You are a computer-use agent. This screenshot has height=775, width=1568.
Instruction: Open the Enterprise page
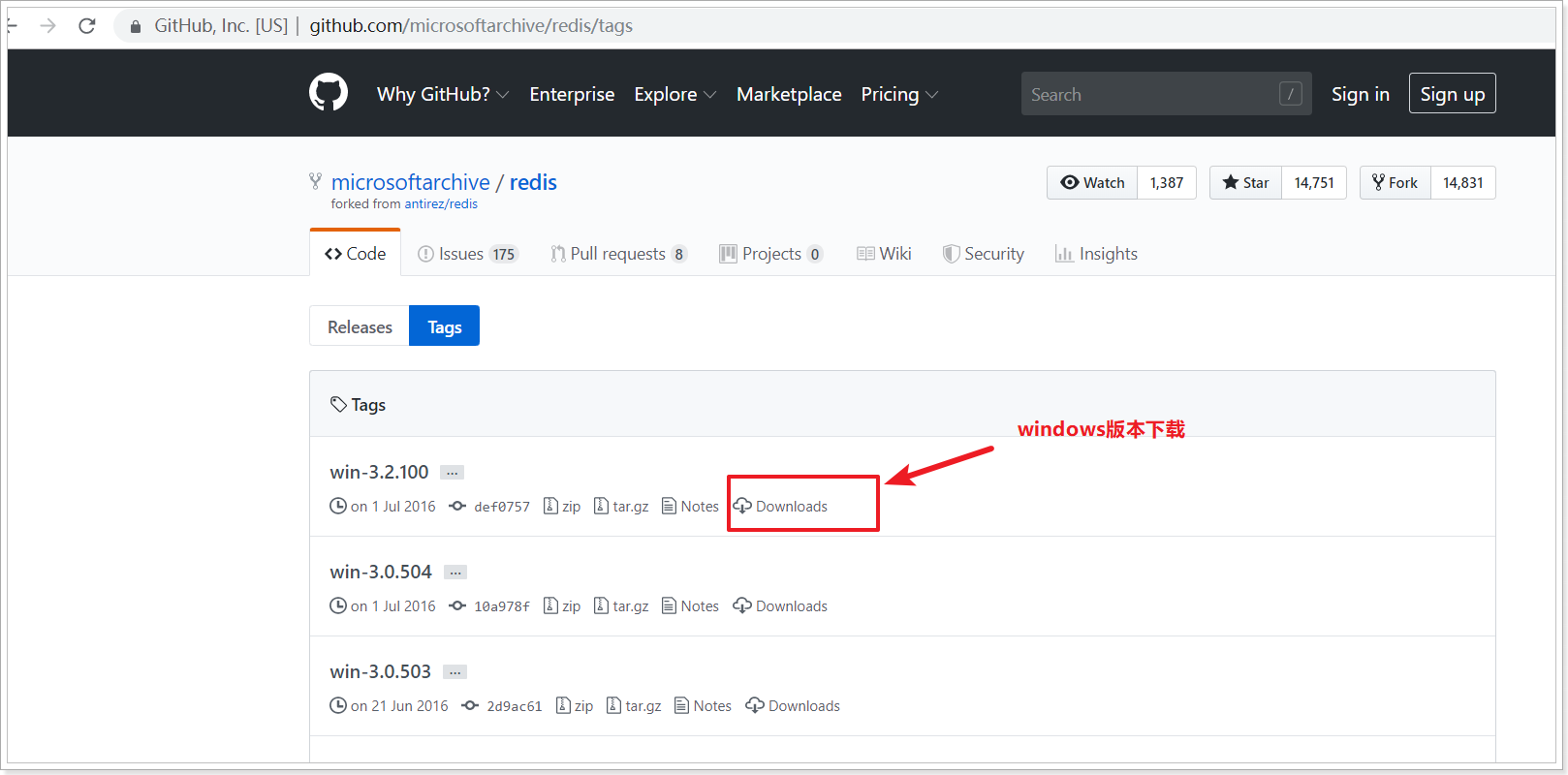click(x=572, y=94)
